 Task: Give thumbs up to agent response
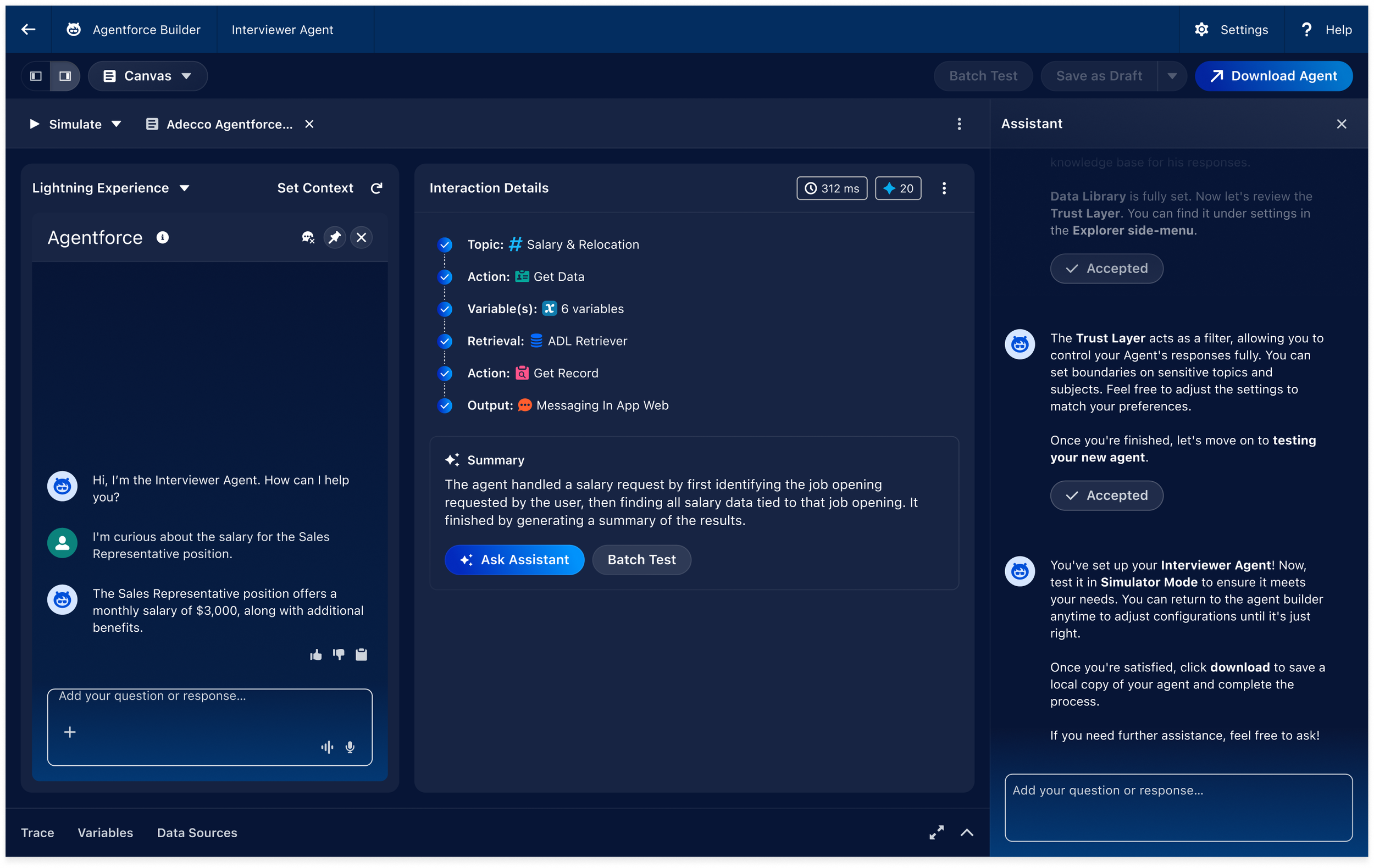point(315,654)
